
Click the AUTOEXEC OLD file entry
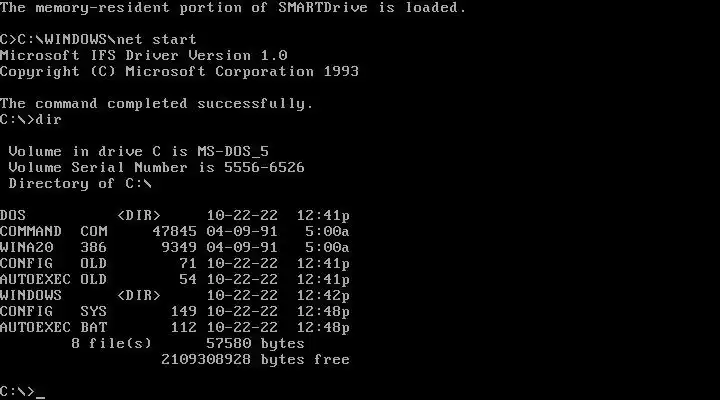(x=54, y=280)
